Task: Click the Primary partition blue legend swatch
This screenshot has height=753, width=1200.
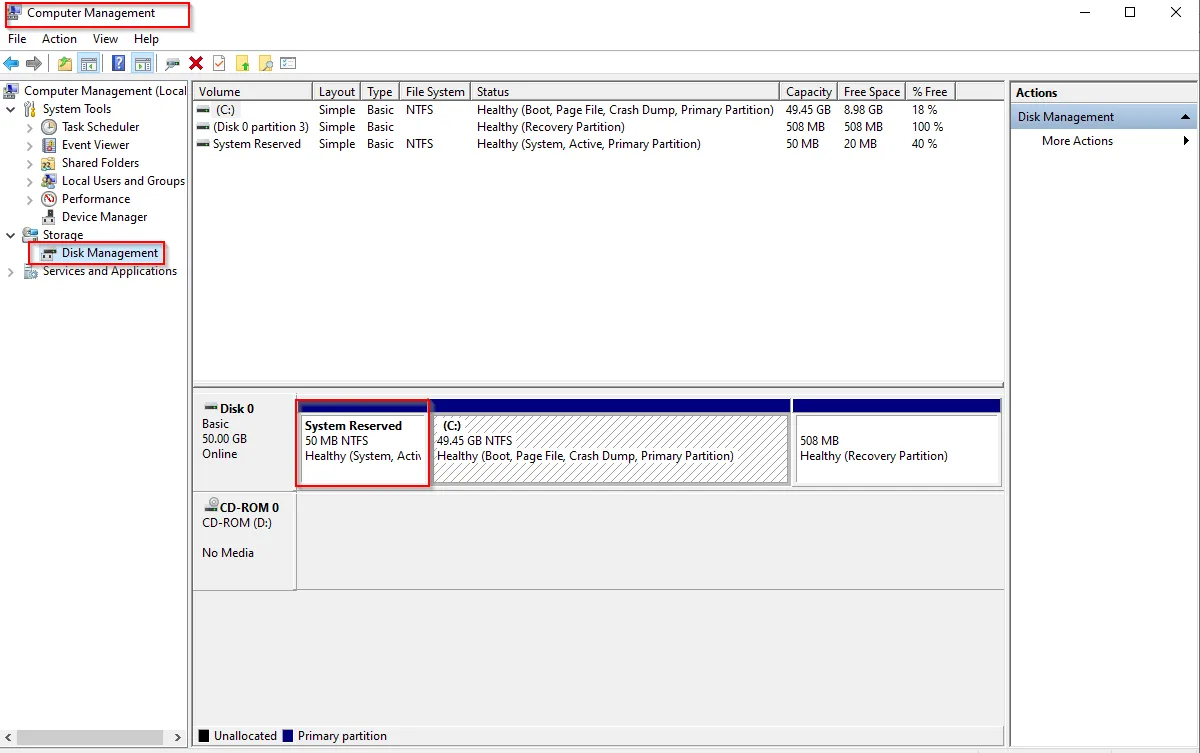Action: [x=288, y=736]
